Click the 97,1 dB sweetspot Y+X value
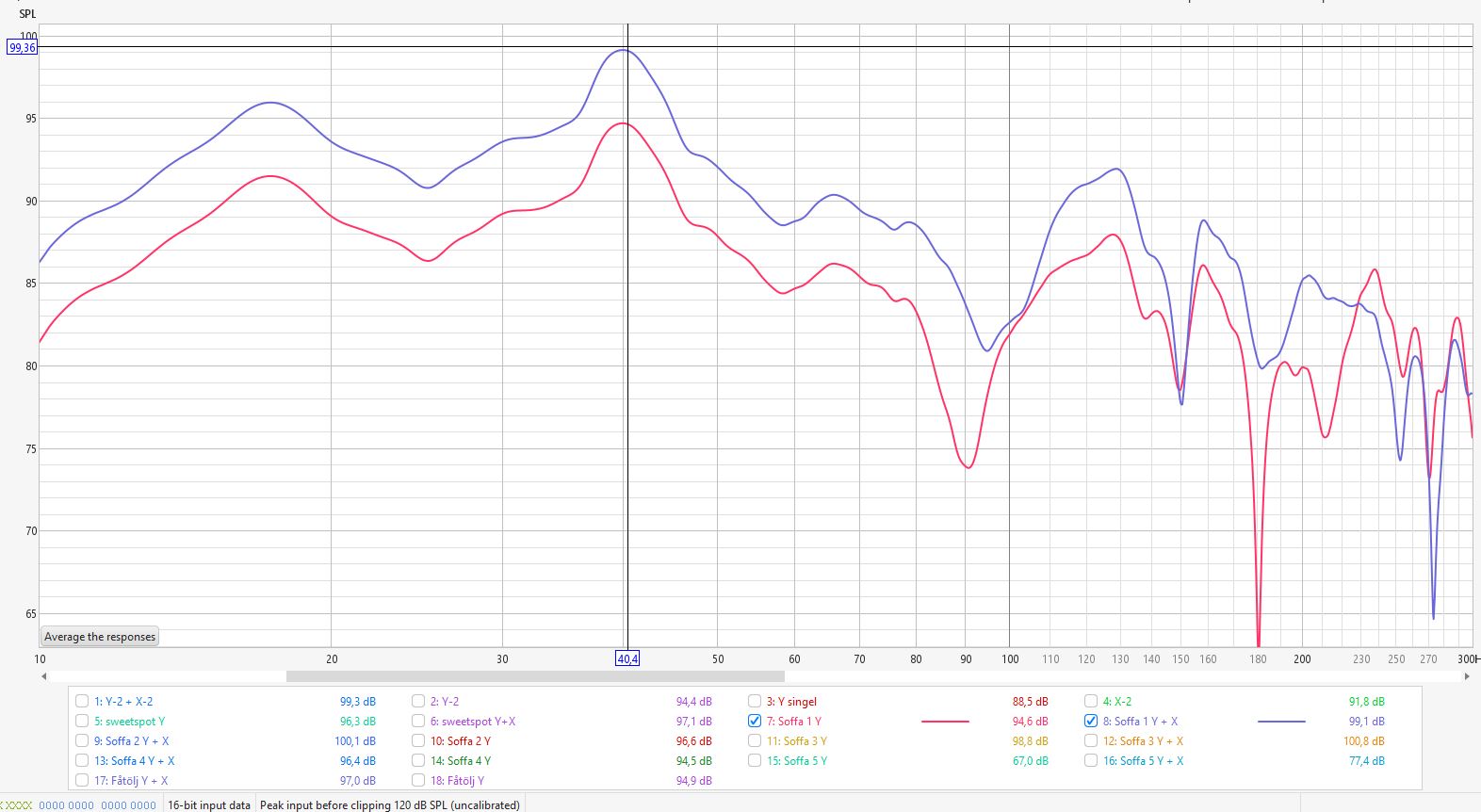This screenshot has height=812, width=1481. [x=694, y=722]
